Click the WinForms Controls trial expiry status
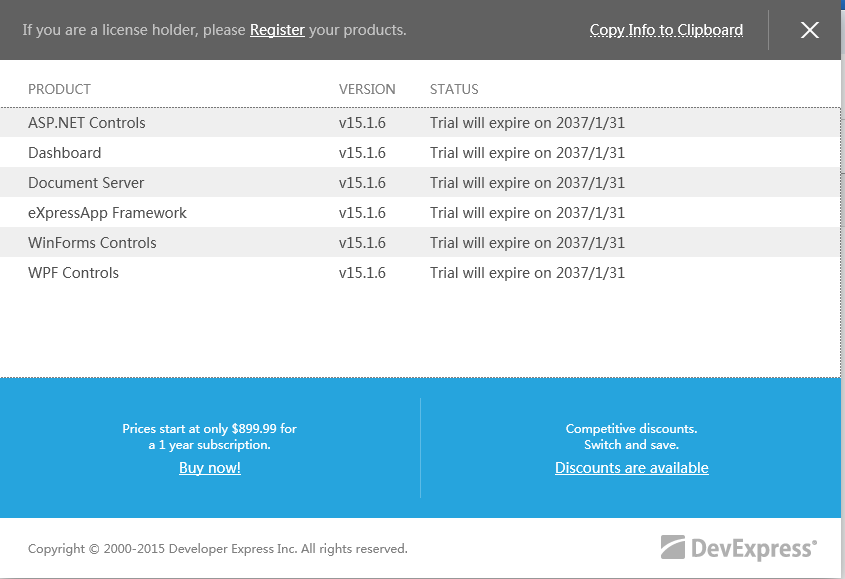845x579 pixels. tap(527, 243)
